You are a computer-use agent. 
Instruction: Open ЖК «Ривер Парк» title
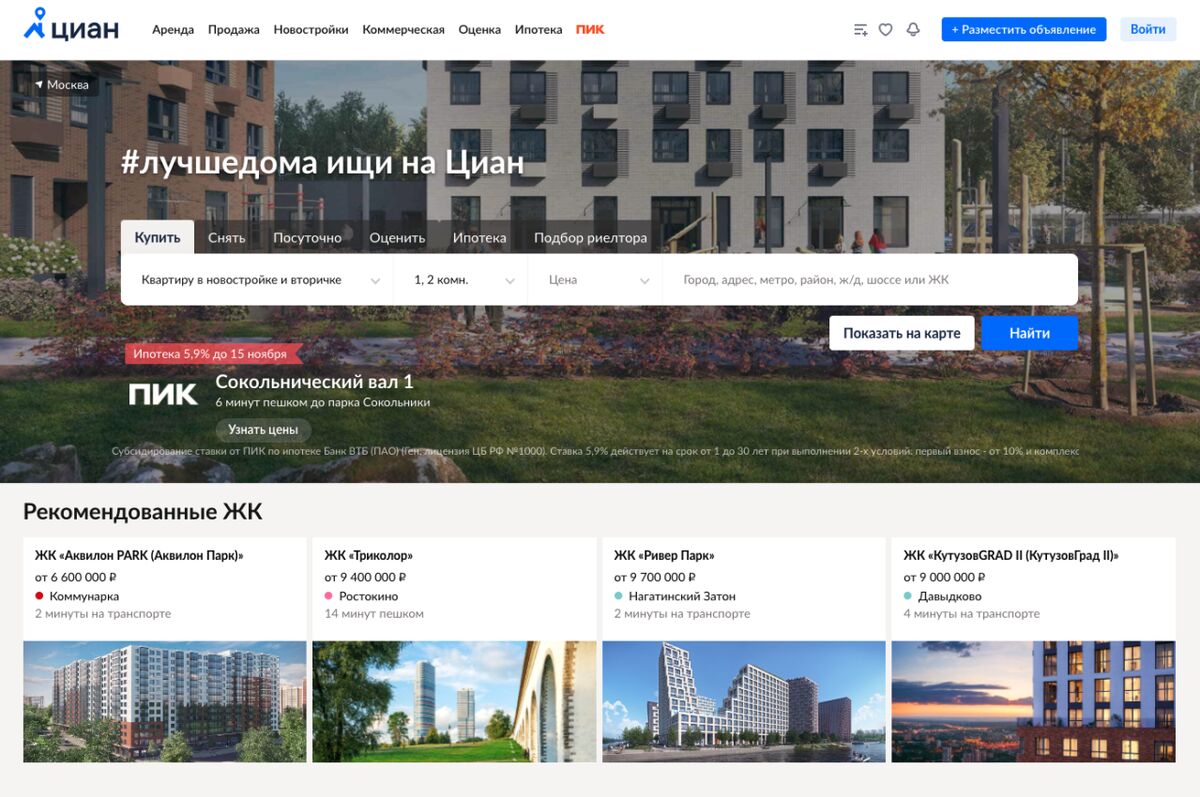(x=664, y=555)
